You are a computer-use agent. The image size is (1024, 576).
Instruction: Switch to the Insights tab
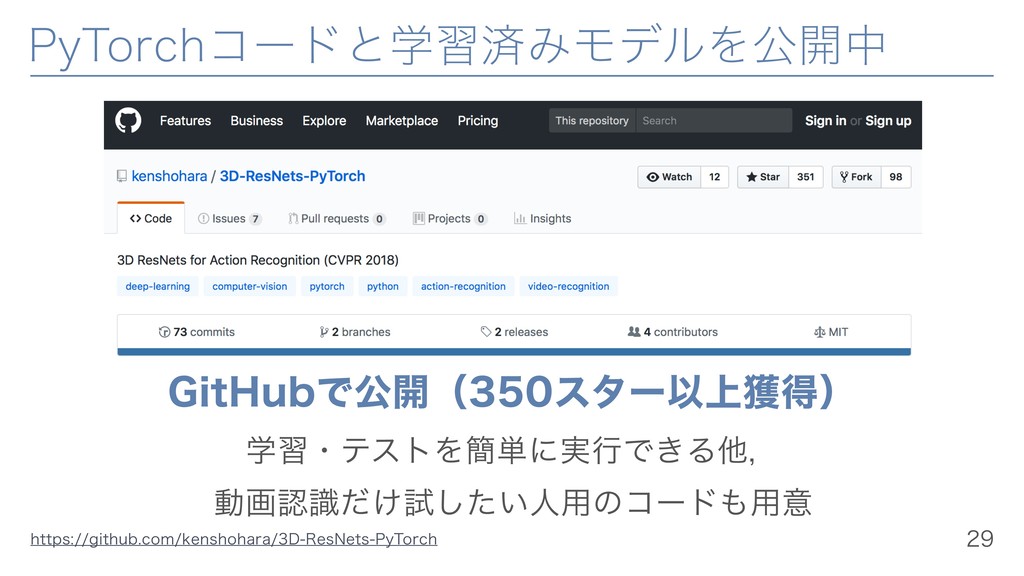pyautogui.click(x=543, y=219)
